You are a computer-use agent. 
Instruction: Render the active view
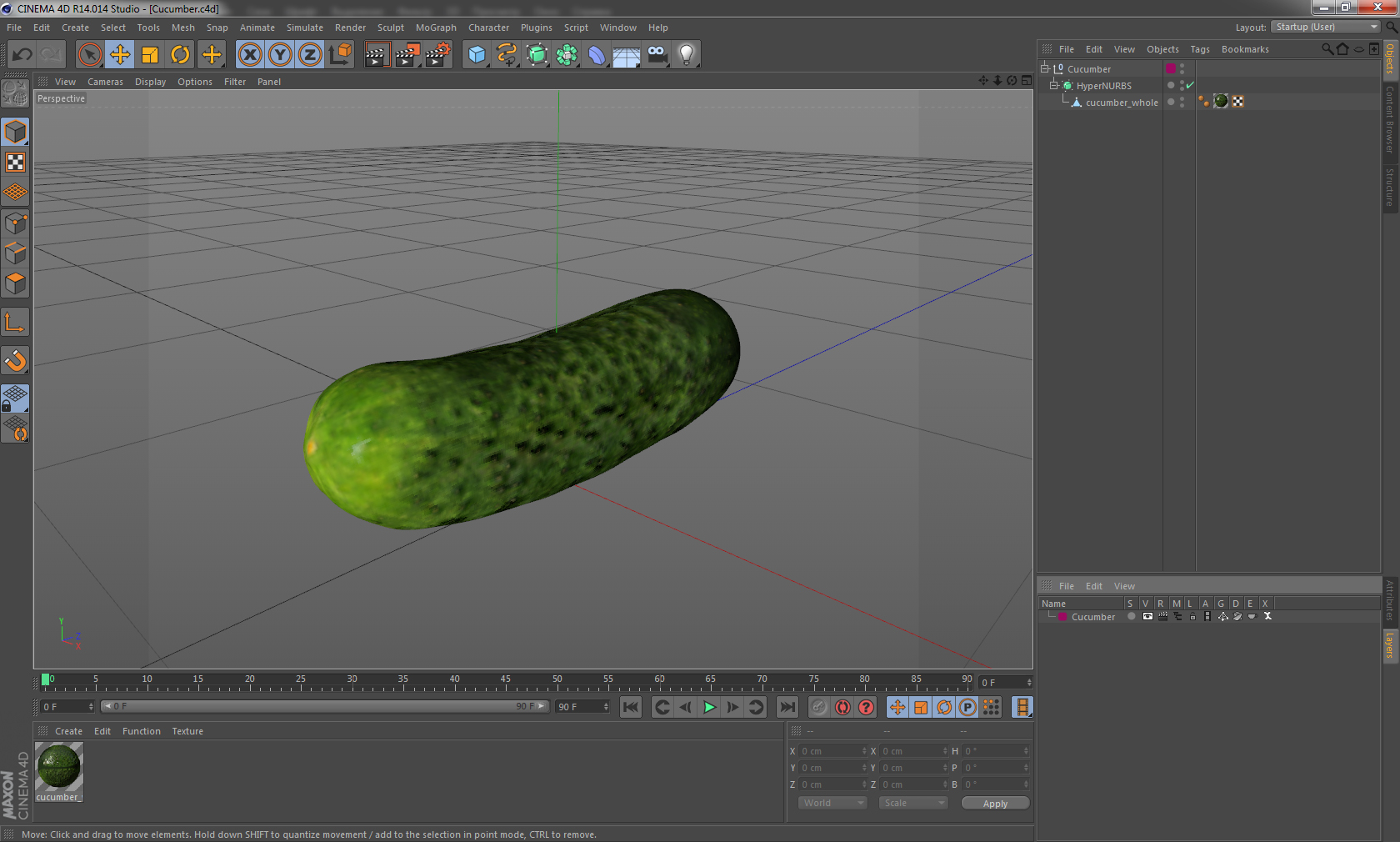(377, 55)
